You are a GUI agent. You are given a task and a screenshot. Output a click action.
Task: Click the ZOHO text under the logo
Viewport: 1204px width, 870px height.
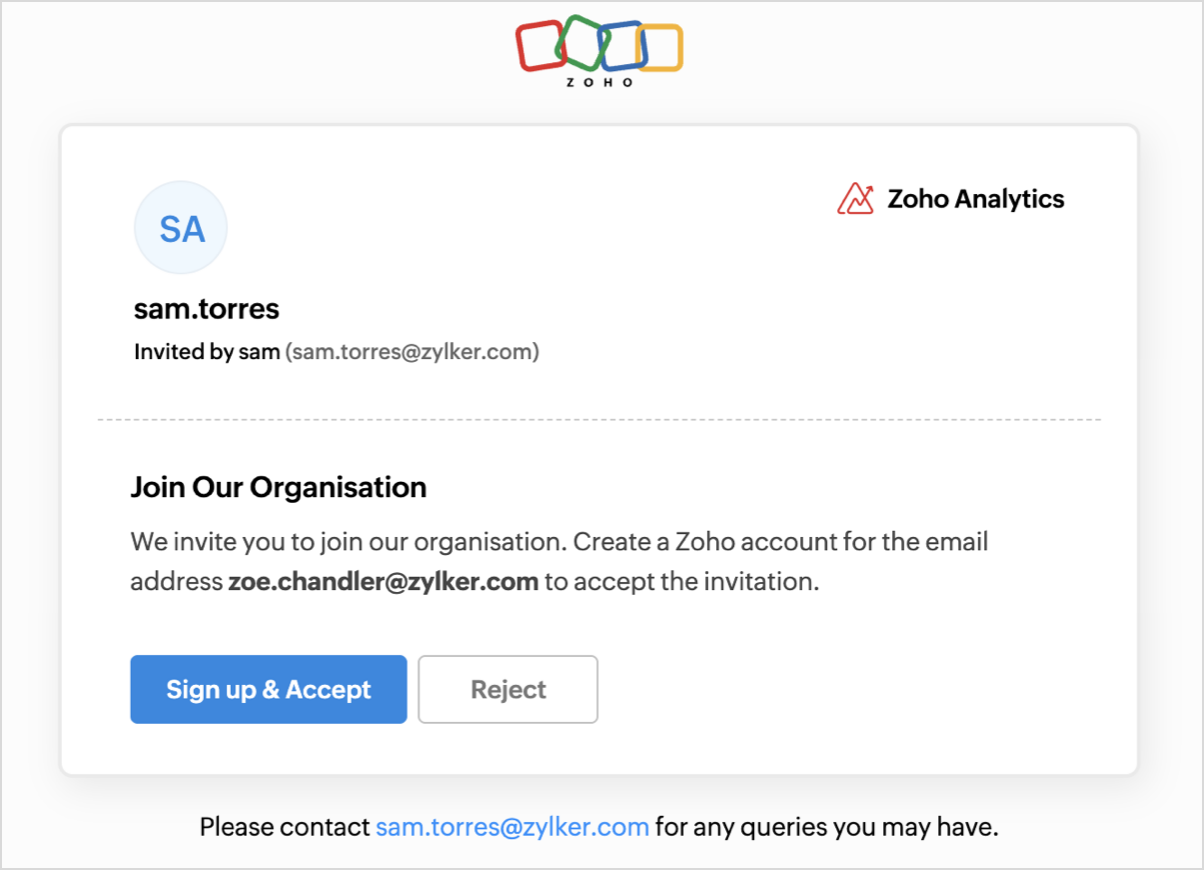[x=600, y=83]
